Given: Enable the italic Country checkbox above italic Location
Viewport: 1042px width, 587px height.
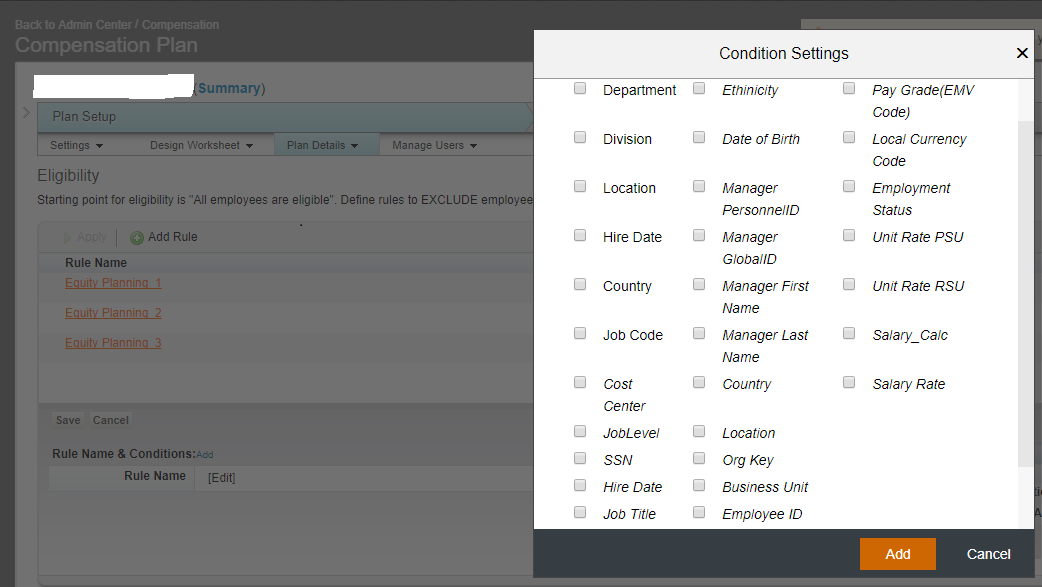Looking at the screenshot, I should coord(699,382).
